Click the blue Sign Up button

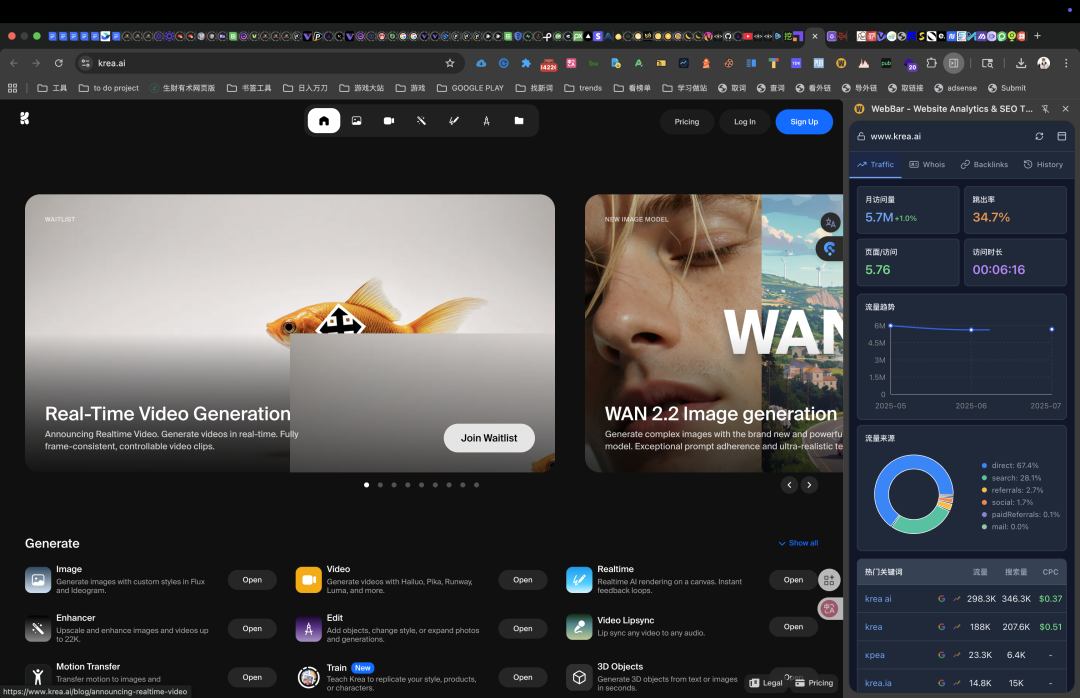[x=804, y=122]
